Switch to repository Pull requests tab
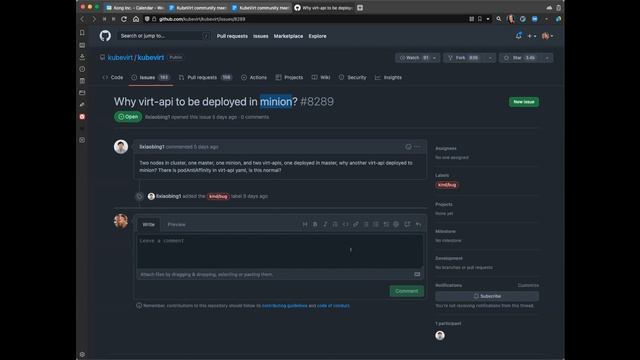 (x=205, y=77)
